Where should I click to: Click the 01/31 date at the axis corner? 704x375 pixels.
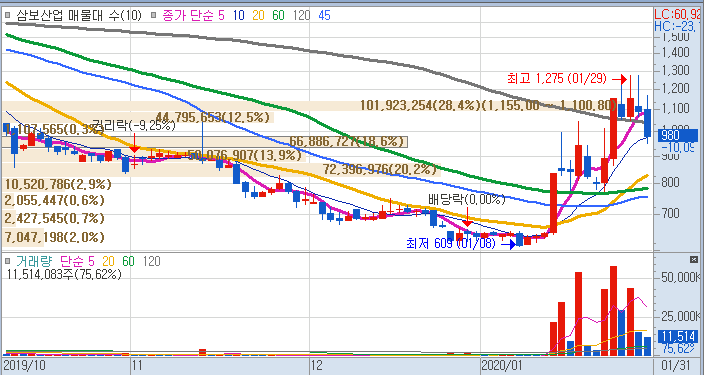(x=675, y=366)
